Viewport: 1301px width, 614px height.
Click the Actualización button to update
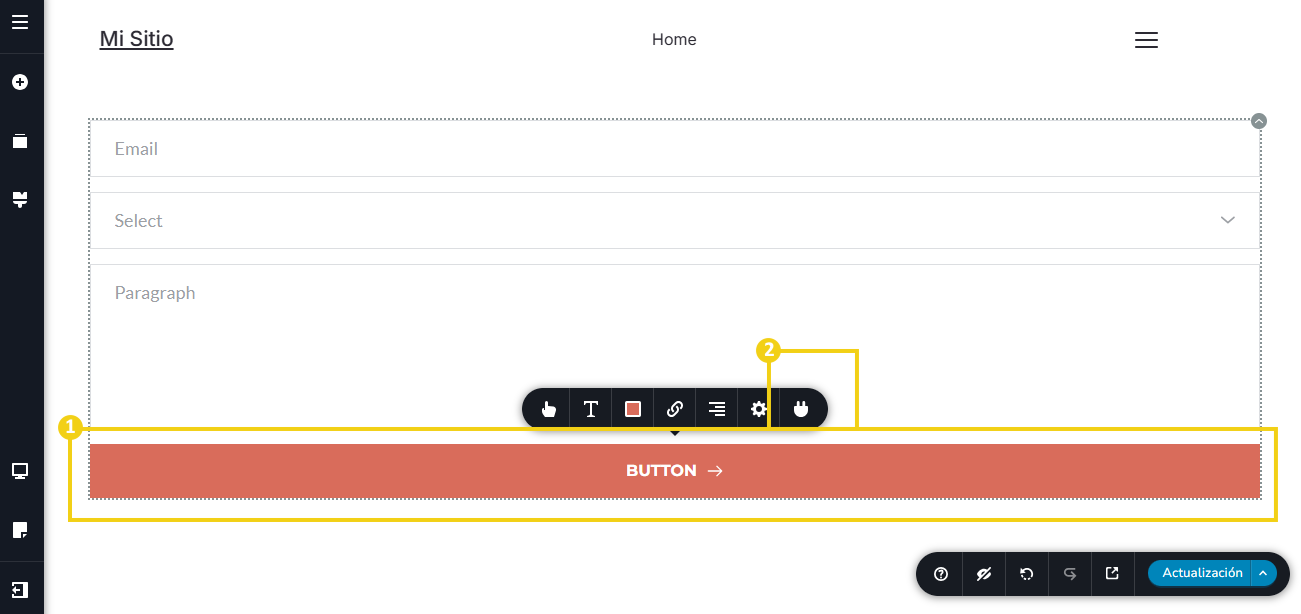click(1202, 573)
